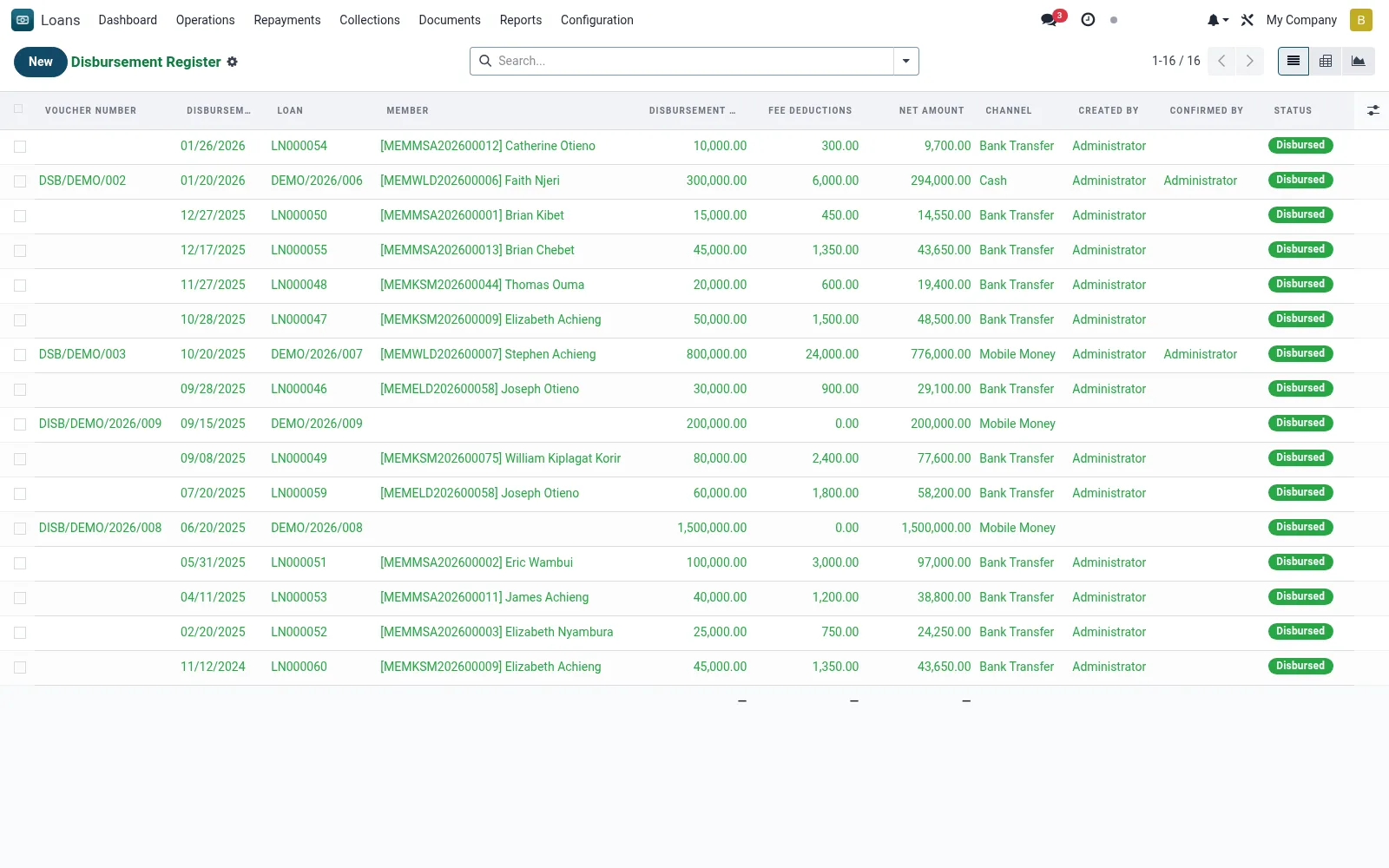Screen dimensions: 1389x868
Task: Click Confirmed By Administrator for DSB/DEMO/003
Action: click(x=1200, y=354)
